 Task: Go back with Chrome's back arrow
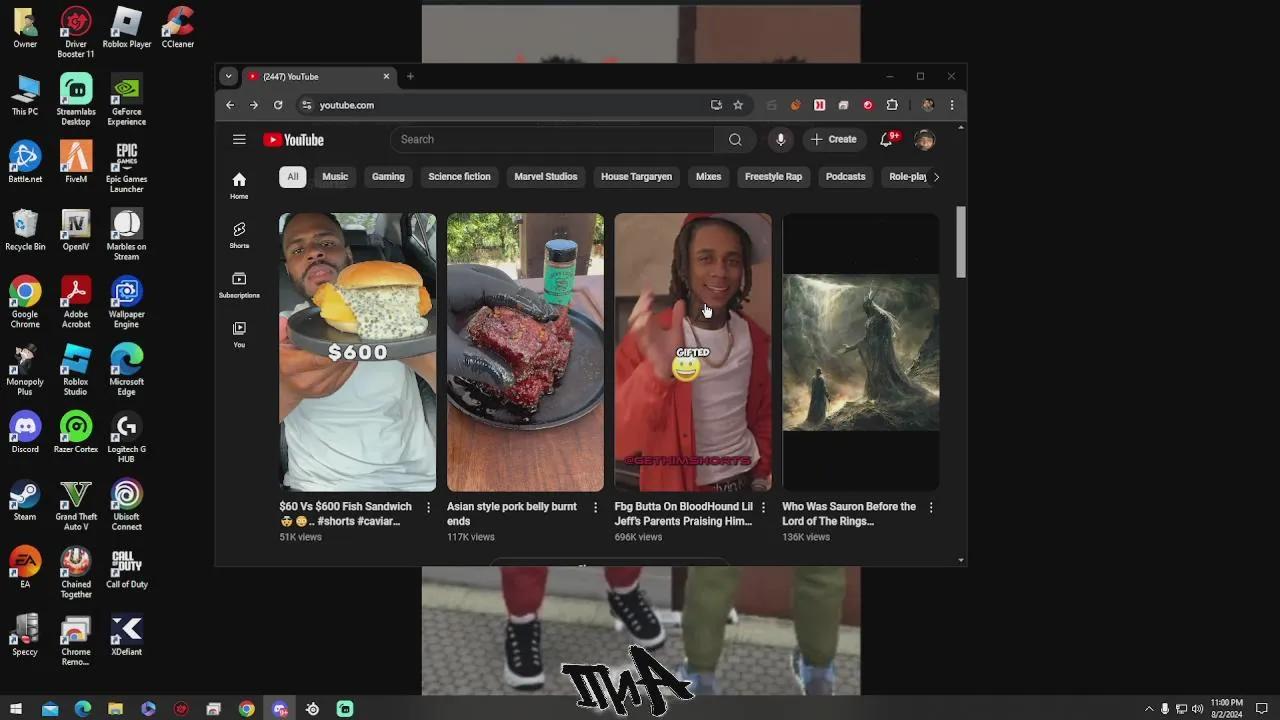[230, 105]
